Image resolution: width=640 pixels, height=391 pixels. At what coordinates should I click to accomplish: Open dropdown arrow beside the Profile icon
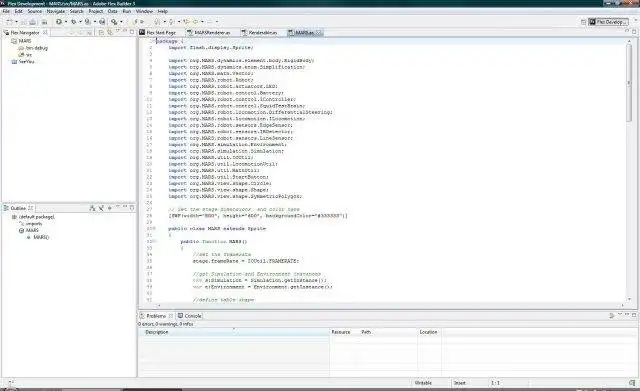click(95, 22)
